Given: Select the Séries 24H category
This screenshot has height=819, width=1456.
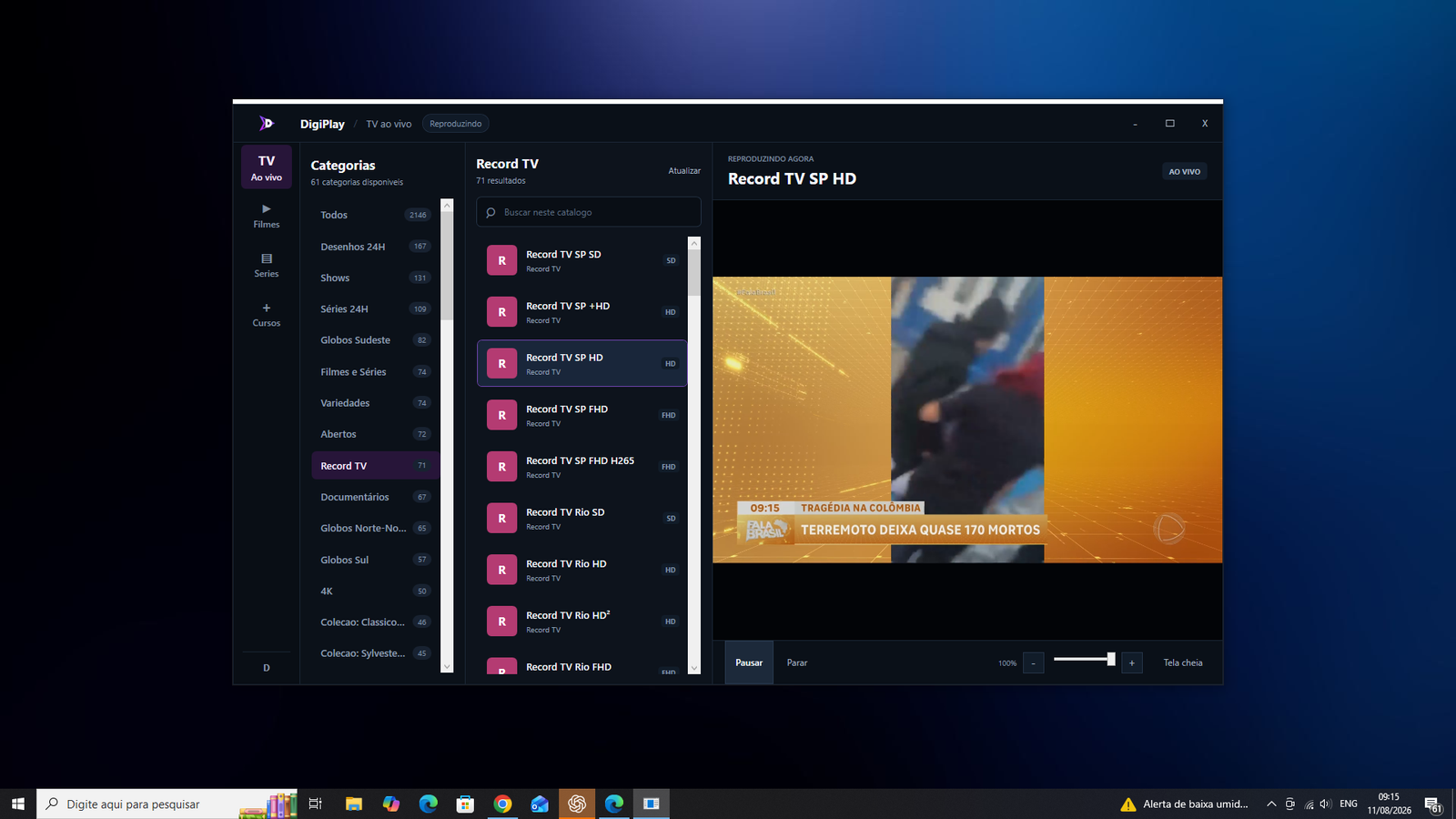Looking at the screenshot, I should point(375,309).
